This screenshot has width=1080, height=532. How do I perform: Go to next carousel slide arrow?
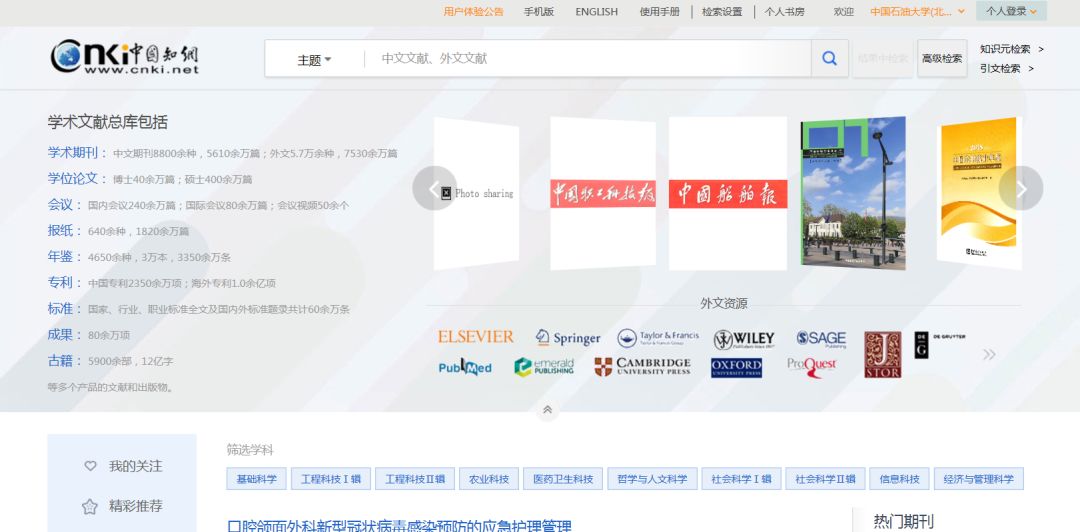coord(1021,188)
